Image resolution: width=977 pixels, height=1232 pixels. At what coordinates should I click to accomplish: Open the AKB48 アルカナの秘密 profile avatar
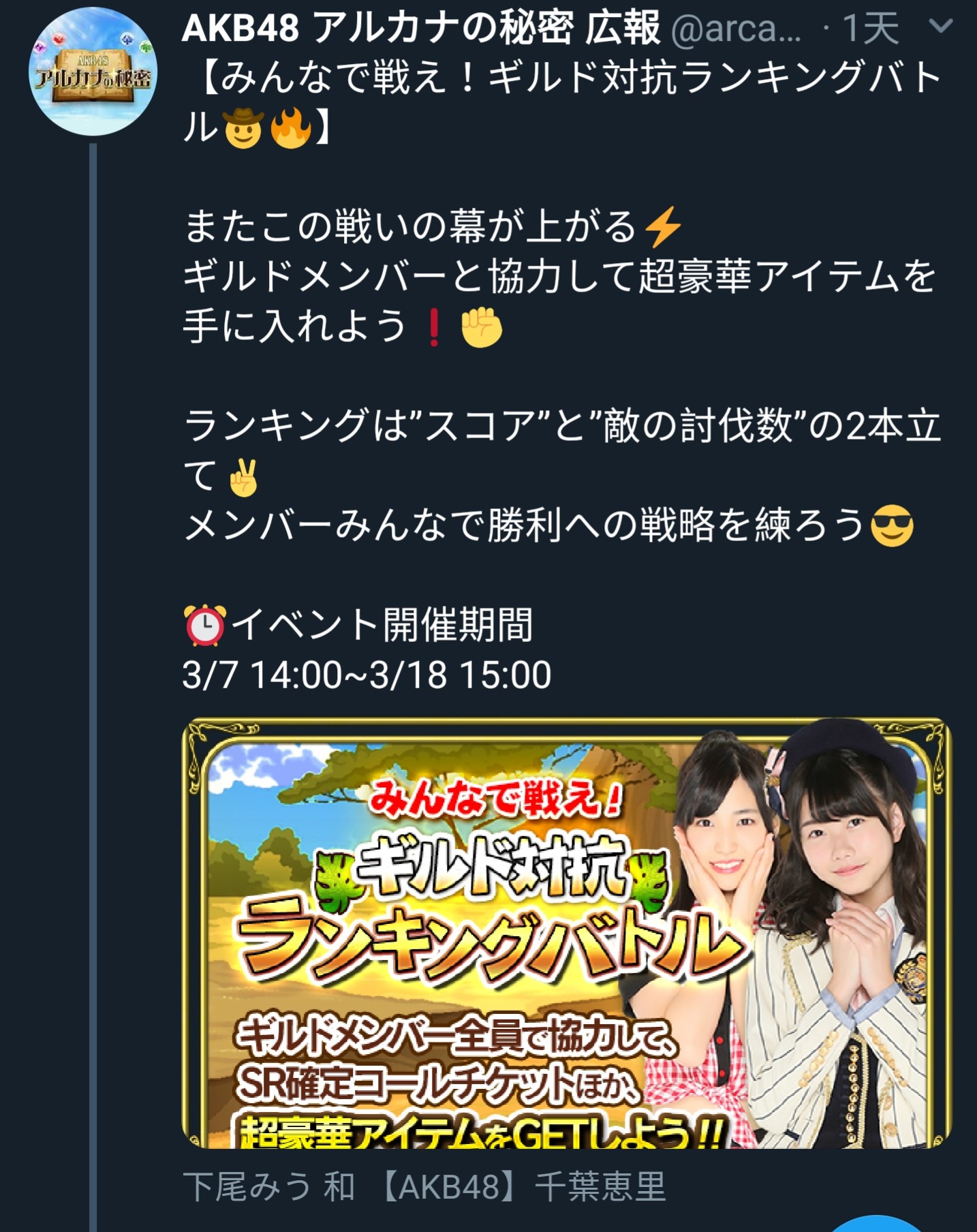tap(93, 72)
